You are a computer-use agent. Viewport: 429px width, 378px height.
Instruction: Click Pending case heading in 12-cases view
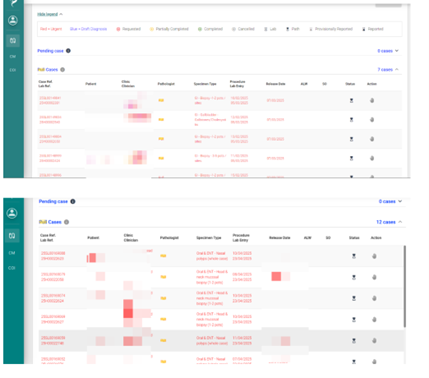pos(53,201)
